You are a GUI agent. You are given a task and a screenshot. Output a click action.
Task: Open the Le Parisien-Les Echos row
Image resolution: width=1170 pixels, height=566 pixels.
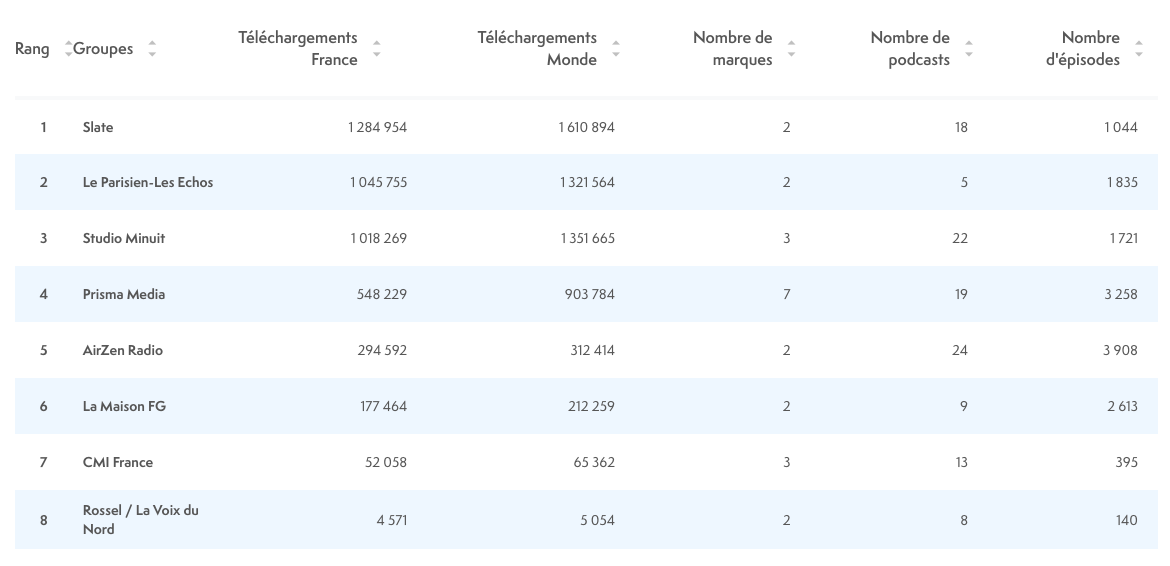coord(147,183)
